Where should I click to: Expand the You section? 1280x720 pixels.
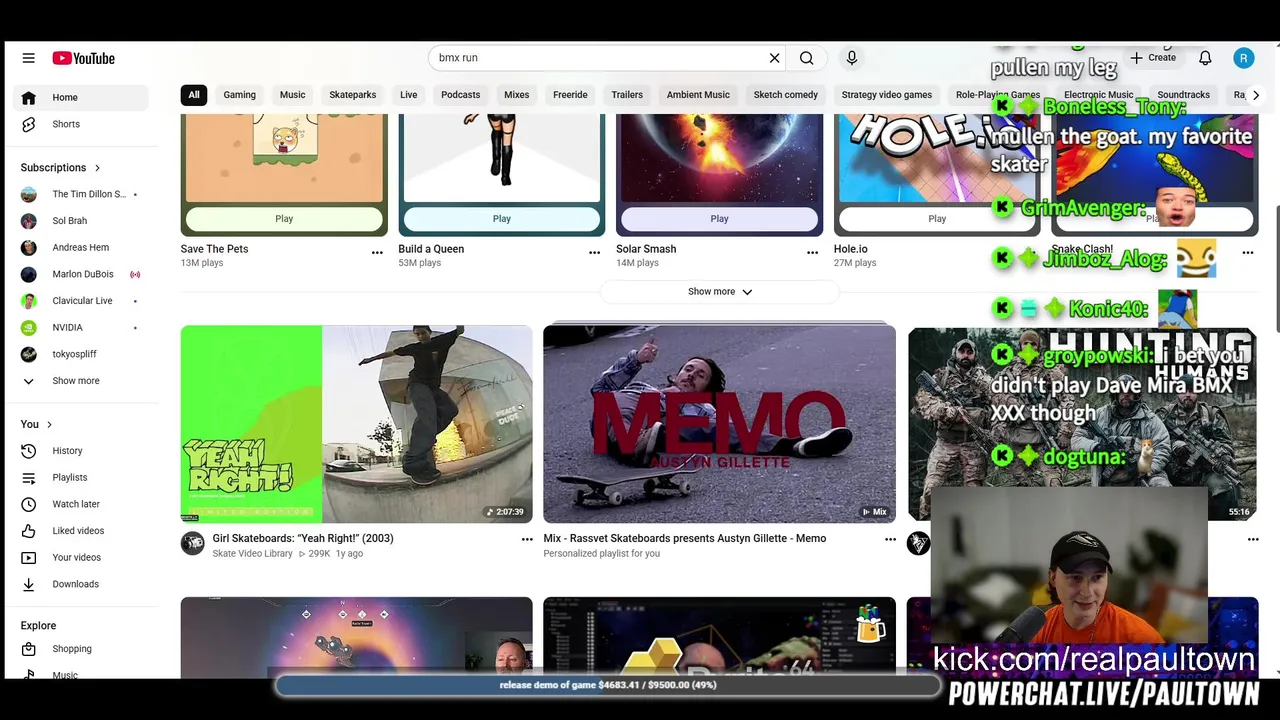click(x=37, y=424)
